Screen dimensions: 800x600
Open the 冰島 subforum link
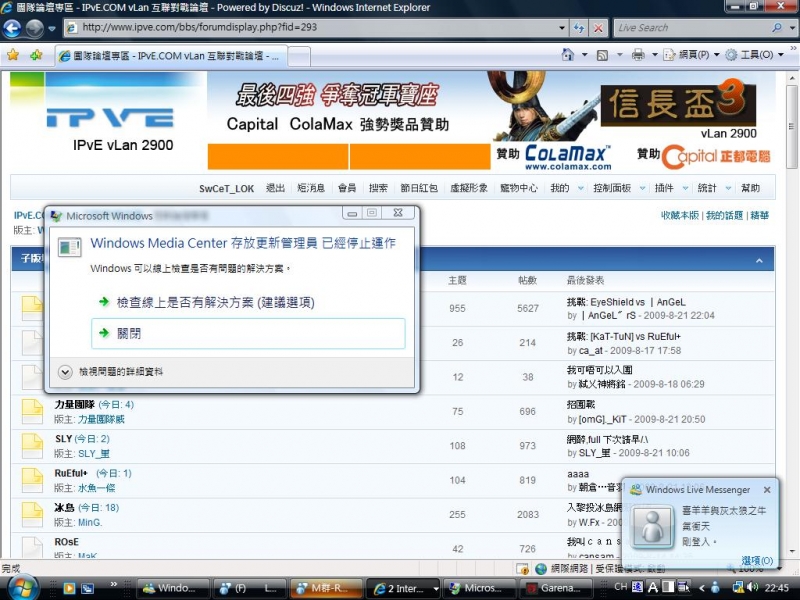pyautogui.click(x=64, y=508)
